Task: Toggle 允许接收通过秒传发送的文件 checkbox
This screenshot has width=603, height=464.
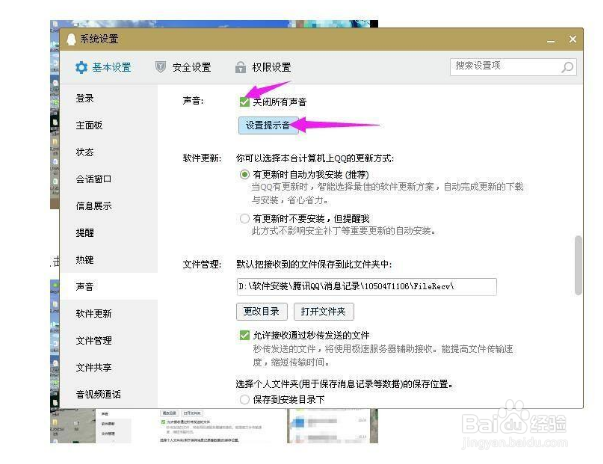Action: 245,335
